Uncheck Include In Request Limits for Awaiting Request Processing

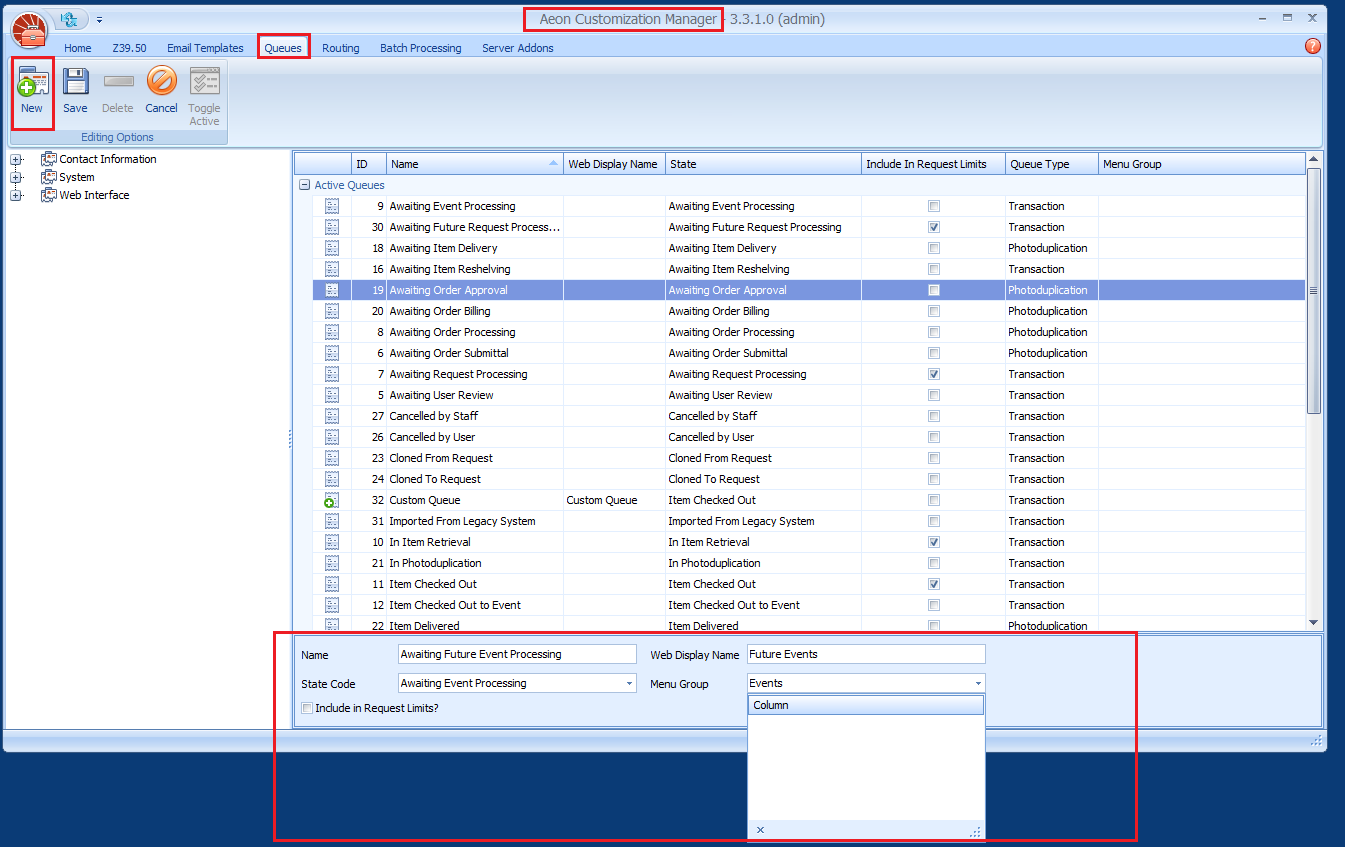[933, 373]
